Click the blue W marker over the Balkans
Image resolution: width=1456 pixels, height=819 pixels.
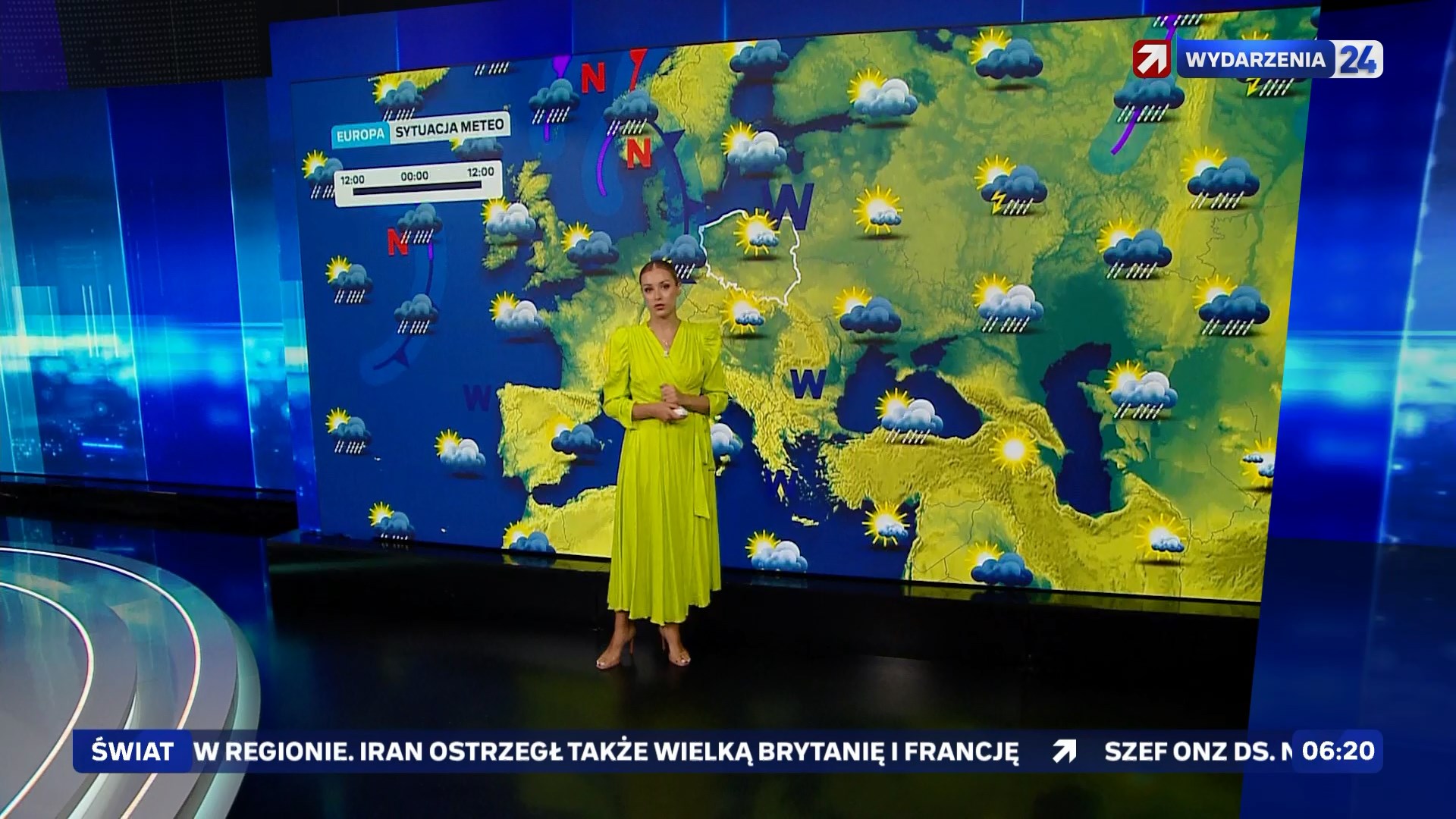point(808,383)
